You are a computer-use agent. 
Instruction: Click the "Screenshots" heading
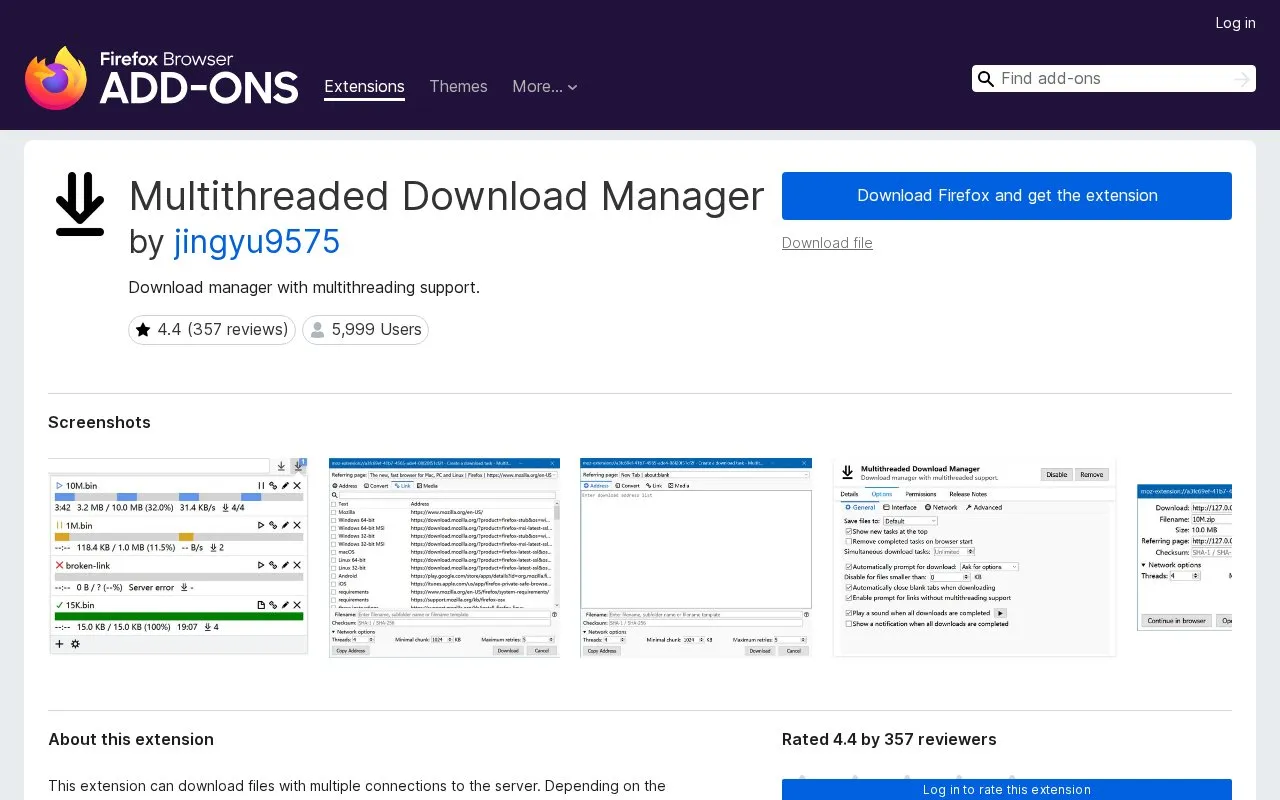(99, 422)
